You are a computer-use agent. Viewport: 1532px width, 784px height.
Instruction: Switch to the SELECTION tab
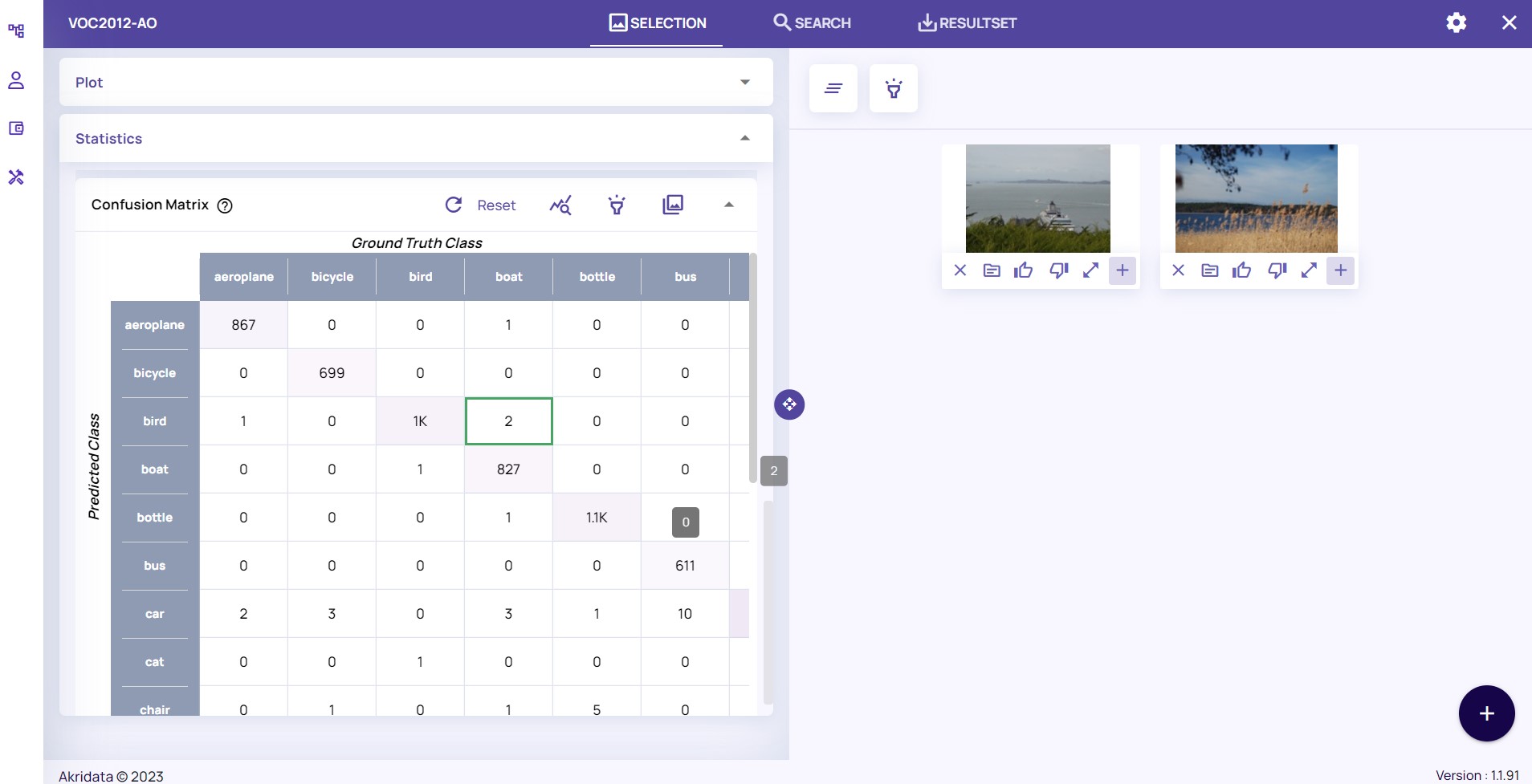pos(657,23)
